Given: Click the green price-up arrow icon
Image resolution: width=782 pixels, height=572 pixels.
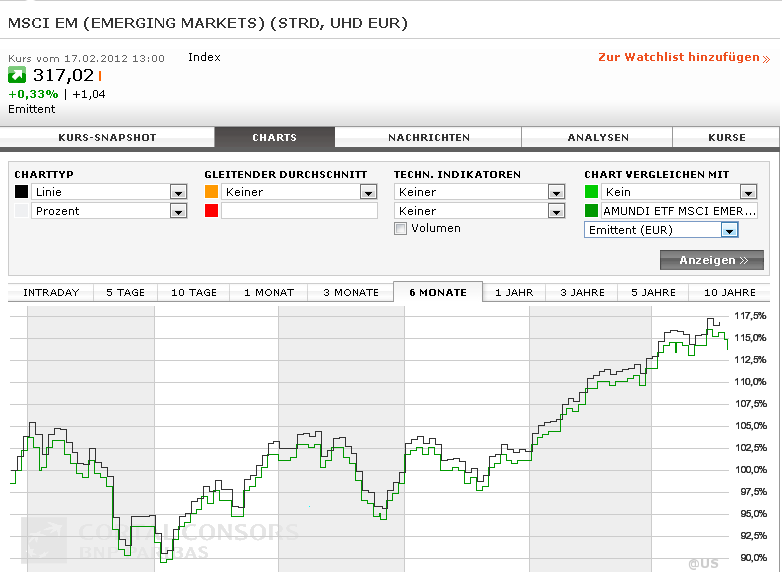Looking at the screenshot, I should click(x=18, y=75).
